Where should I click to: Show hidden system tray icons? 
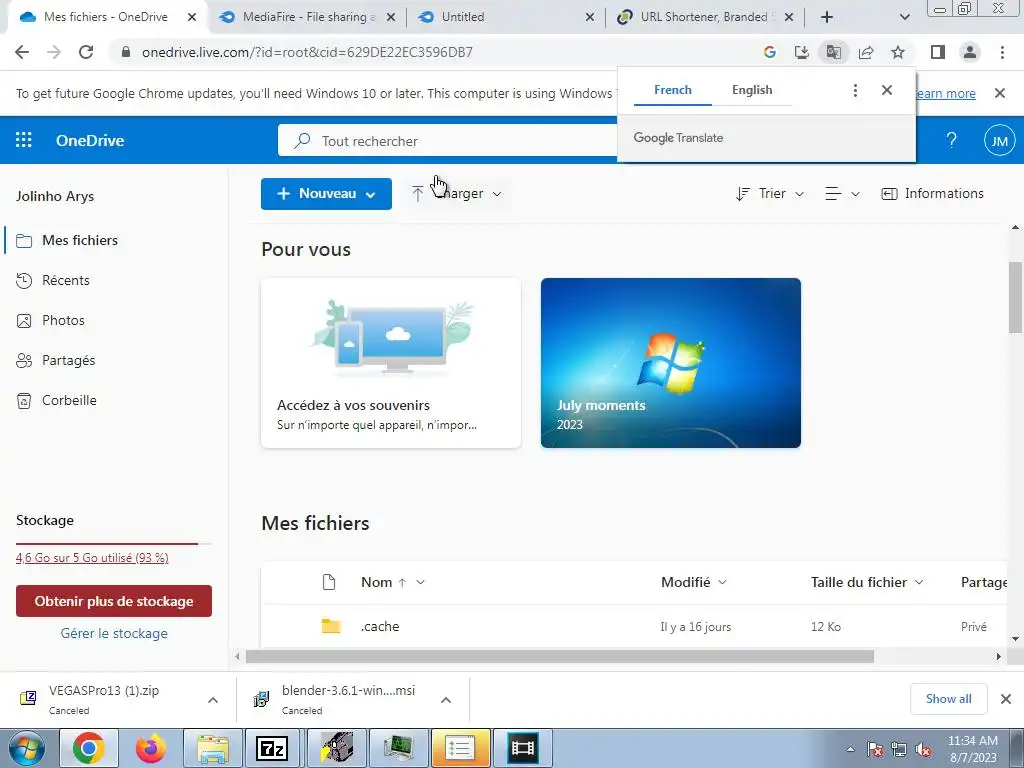tap(850, 750)
